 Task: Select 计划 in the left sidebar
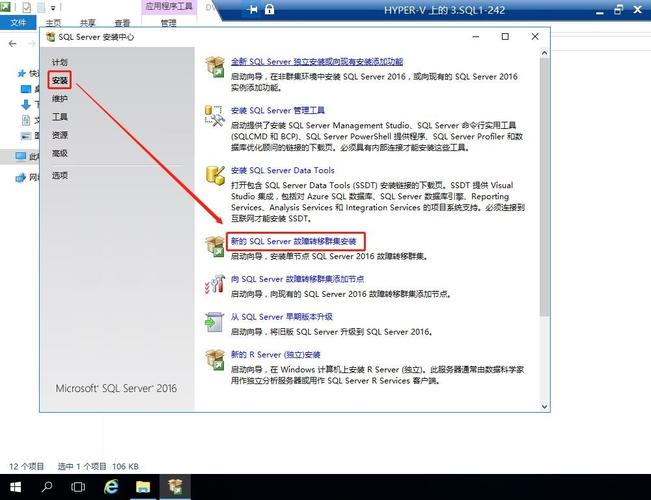point(59,62)
